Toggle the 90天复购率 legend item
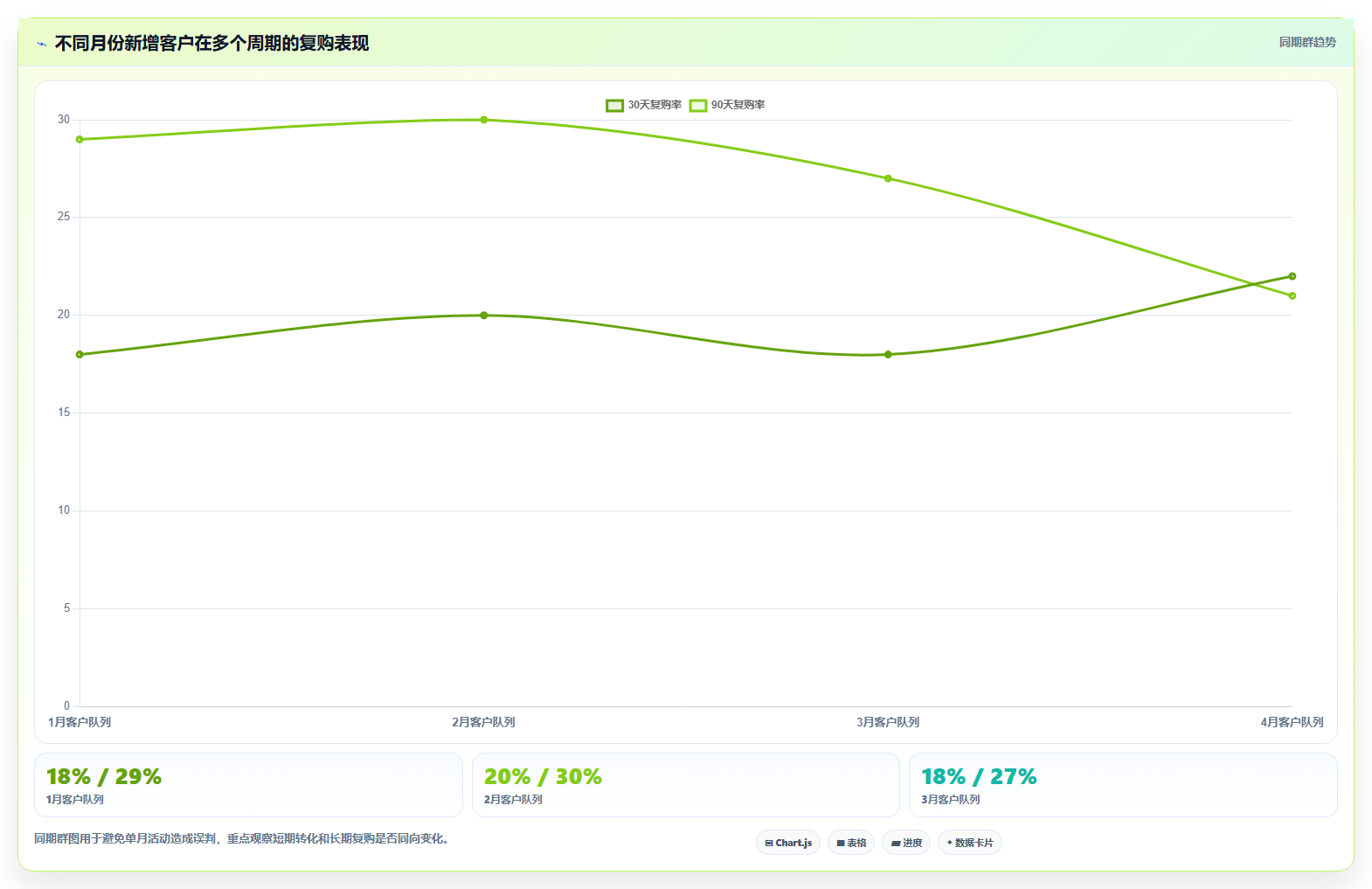Image resolution: width=1372 pixels, height=889 pixels. click(x=727, y=105)
